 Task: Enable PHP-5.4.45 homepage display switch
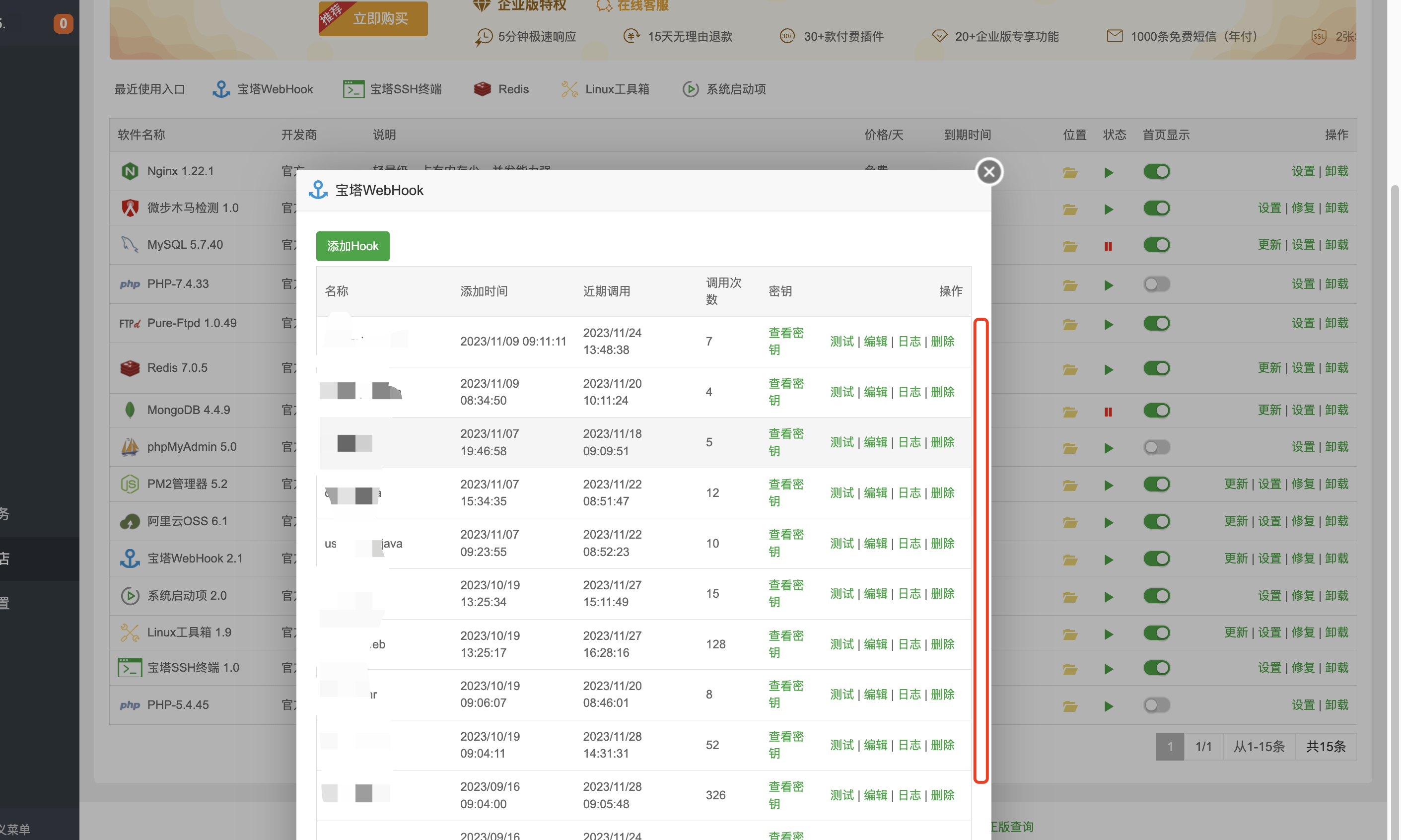click(x=1156, y=705)
